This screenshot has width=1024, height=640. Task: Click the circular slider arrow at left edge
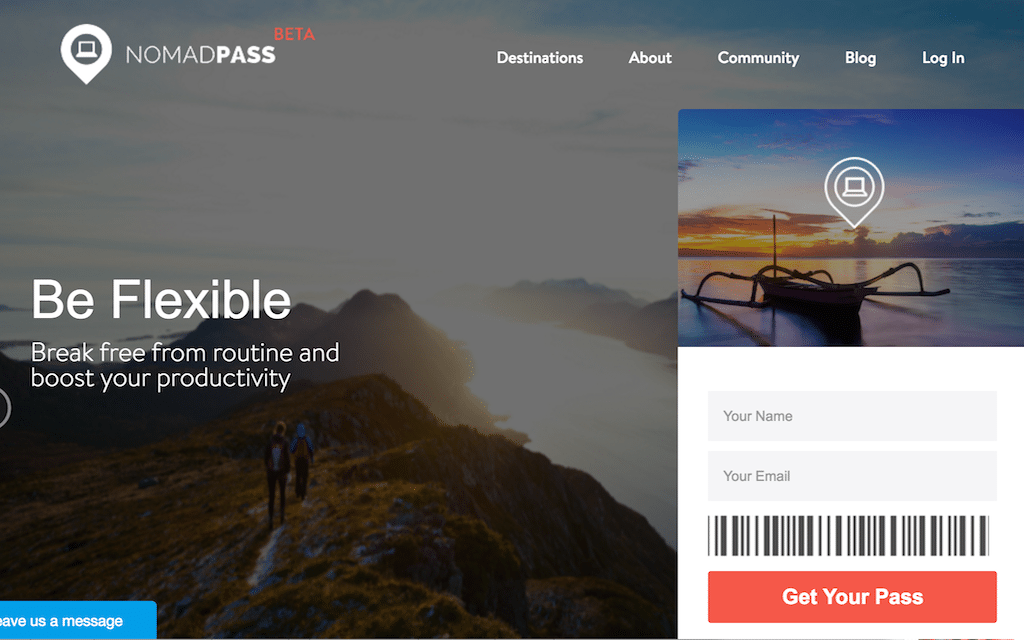pos(4,408)
